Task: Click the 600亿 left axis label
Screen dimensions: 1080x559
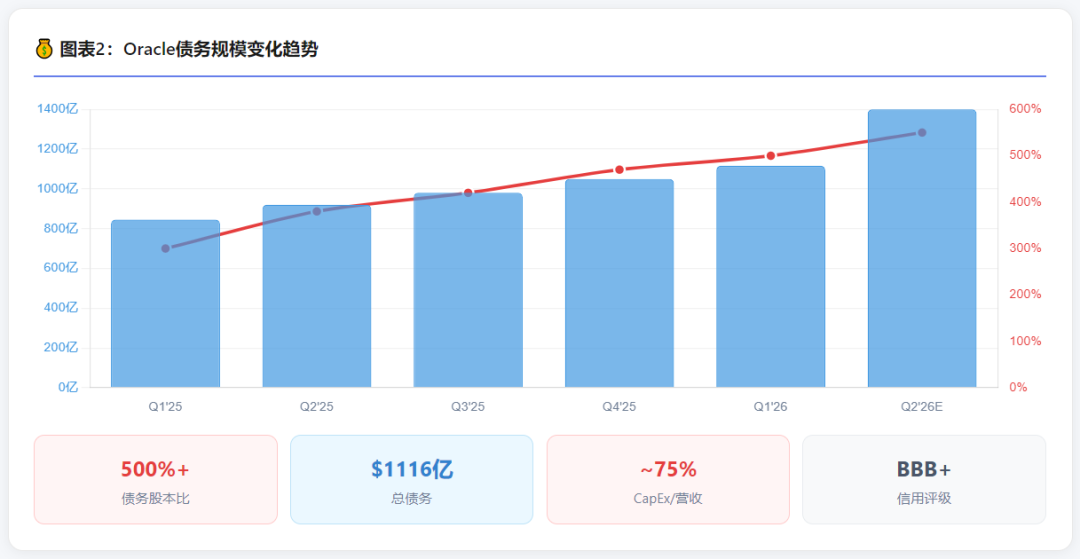Action: coord(61,268)
